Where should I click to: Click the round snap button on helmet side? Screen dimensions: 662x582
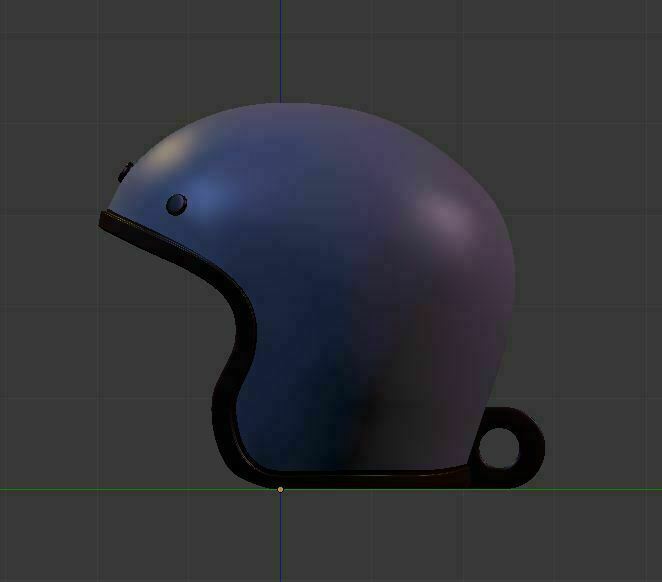point(176,205)
